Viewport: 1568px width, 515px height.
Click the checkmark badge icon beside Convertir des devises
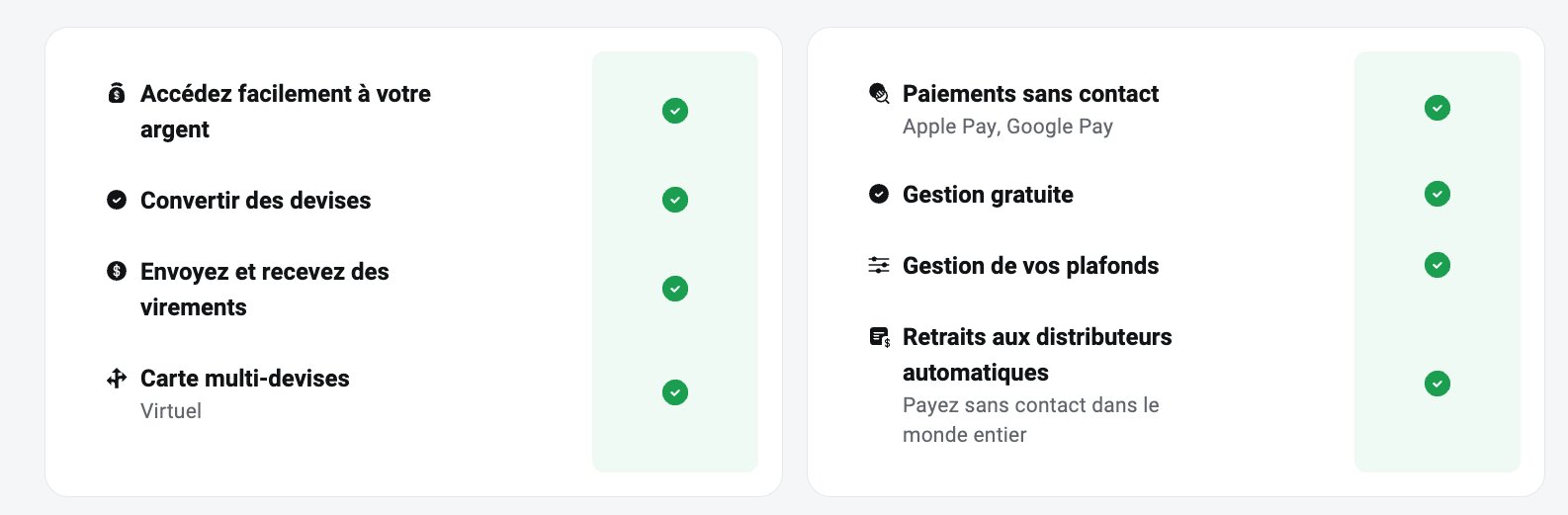click(x=117, y=200)
